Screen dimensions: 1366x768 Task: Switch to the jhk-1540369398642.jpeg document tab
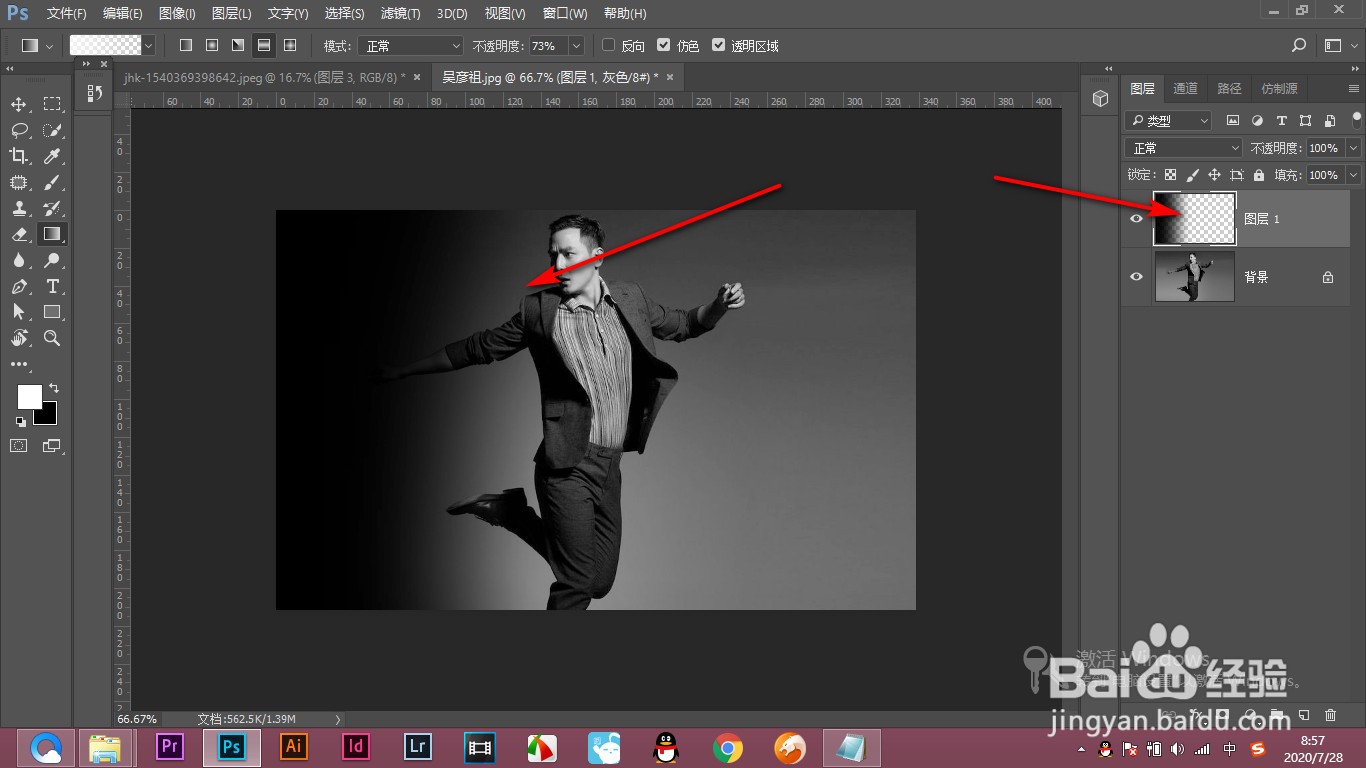[264, 77]
